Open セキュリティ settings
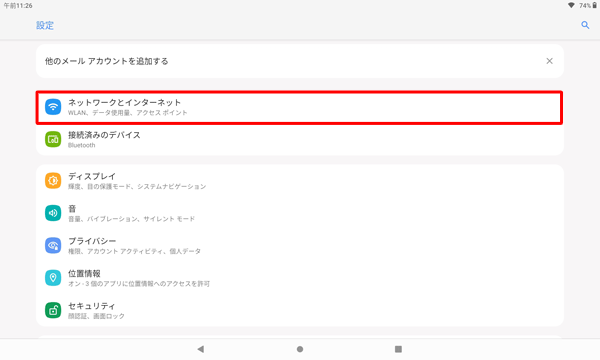Image resolution: width=600 pixels, height=360 pixels. pos(299,310)
